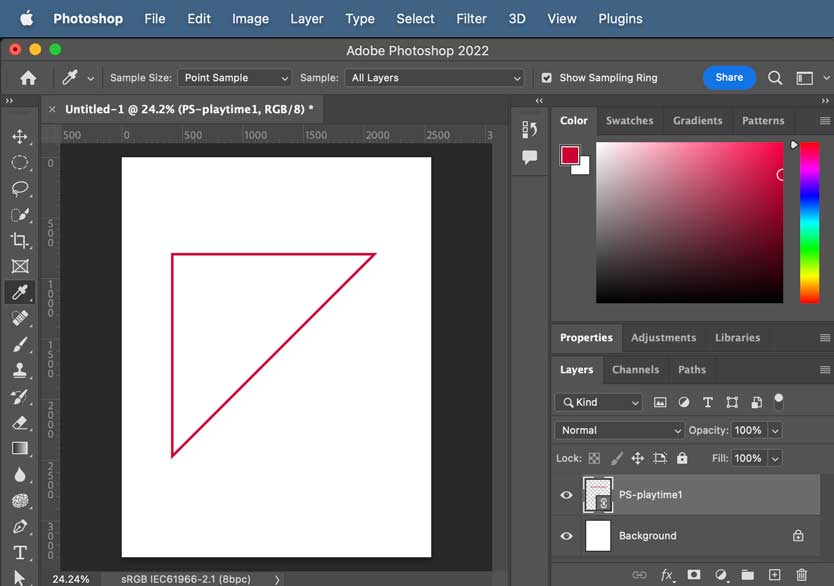Select the Frame tool
The height and width of the screenshot is (586, 834).
pyautogui.click(x=20, y=266)
